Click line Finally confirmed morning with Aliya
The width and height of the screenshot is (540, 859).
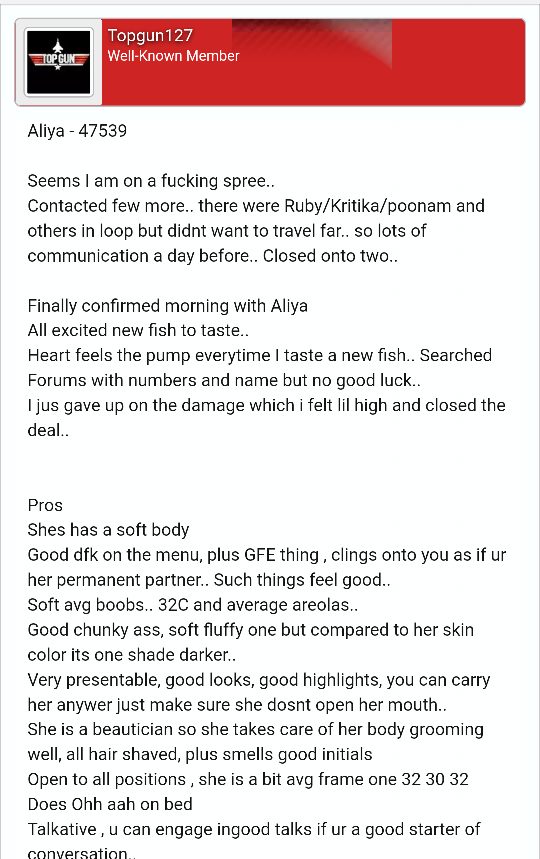[168, 306]
